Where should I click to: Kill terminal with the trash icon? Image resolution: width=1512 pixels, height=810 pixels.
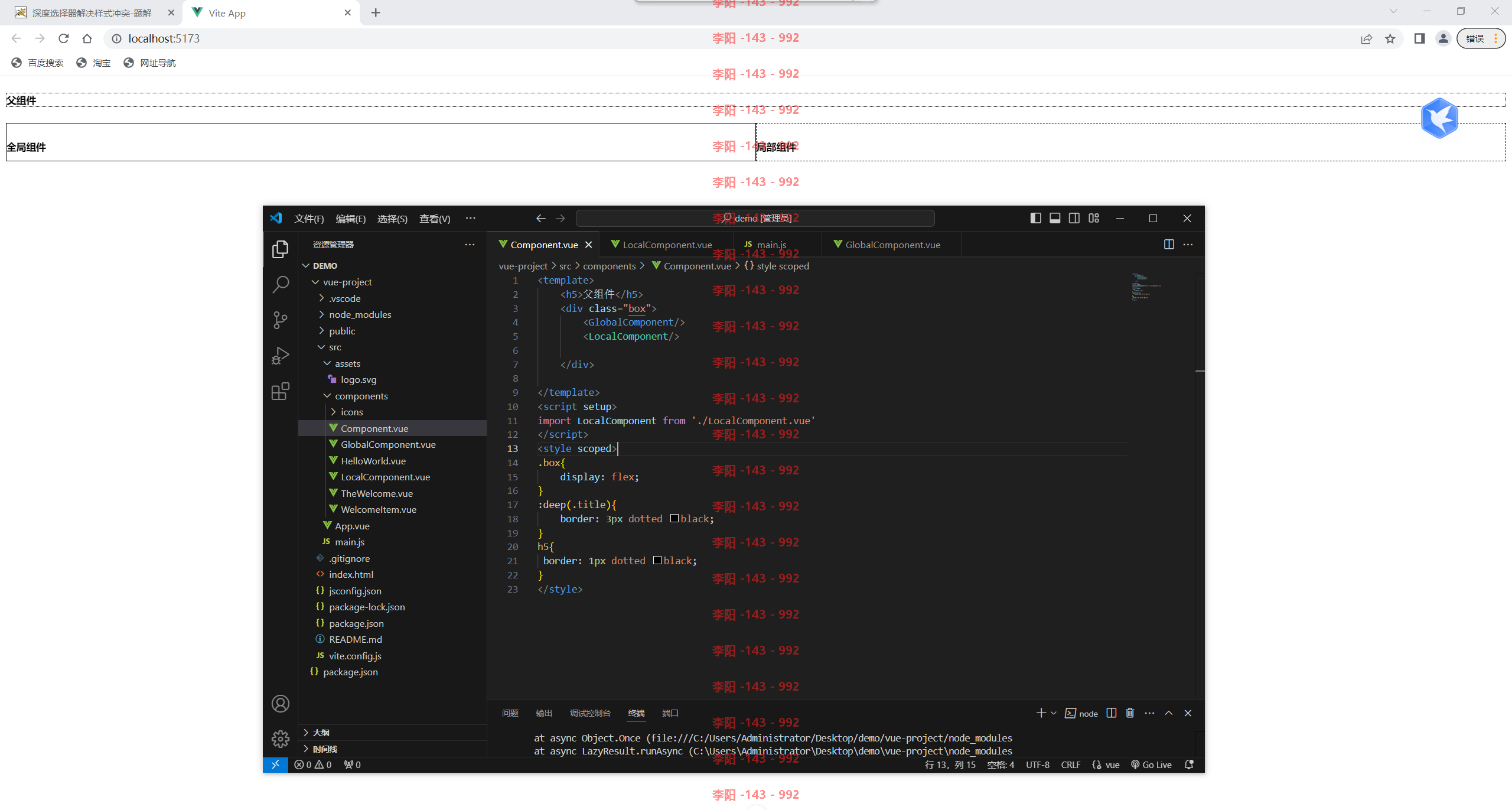[x=1130, y=713]
